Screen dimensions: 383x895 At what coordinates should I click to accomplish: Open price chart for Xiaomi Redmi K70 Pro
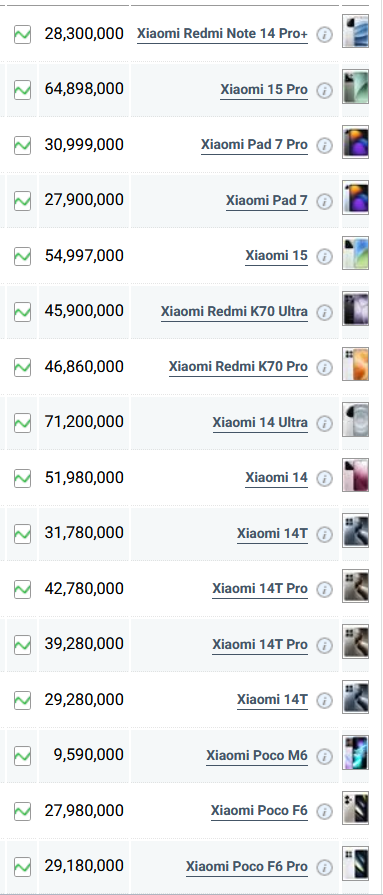point(22,367)
